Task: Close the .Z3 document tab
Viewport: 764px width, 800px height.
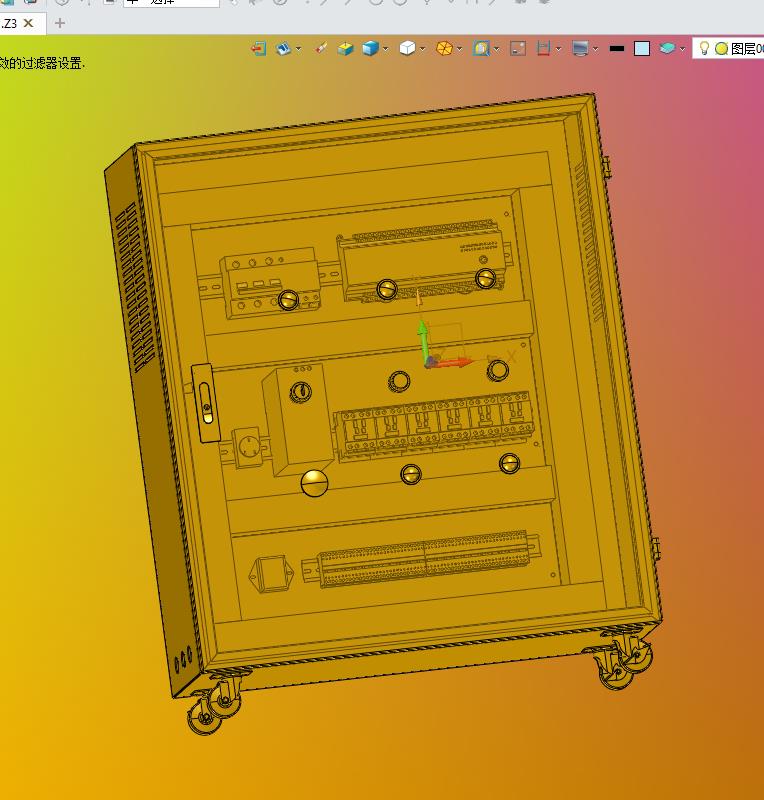Action: tap(29, 23)
